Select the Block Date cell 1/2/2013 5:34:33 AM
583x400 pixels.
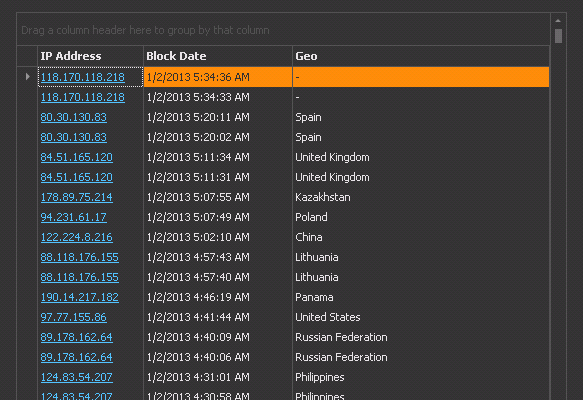[x=218, y=97]
